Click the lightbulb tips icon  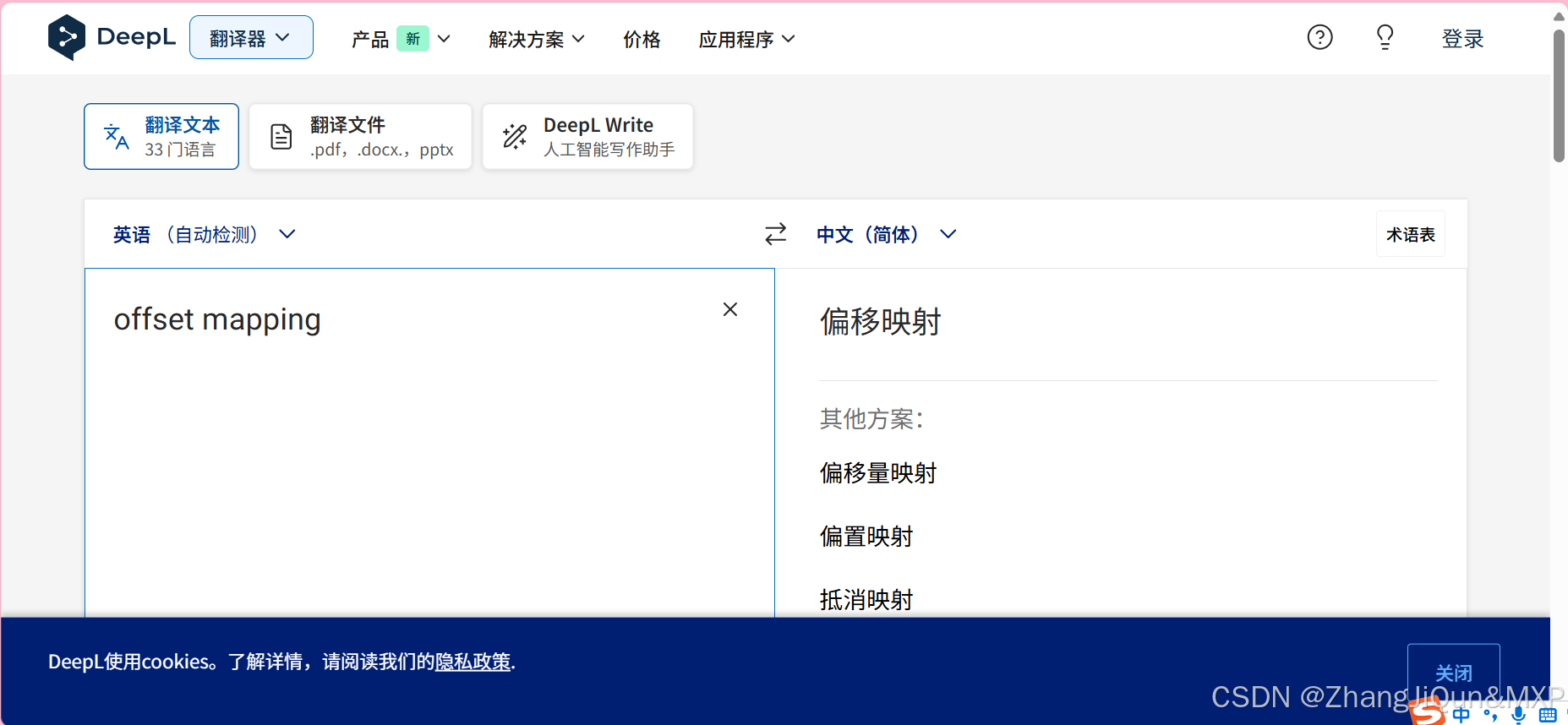tap(1385, 37)
